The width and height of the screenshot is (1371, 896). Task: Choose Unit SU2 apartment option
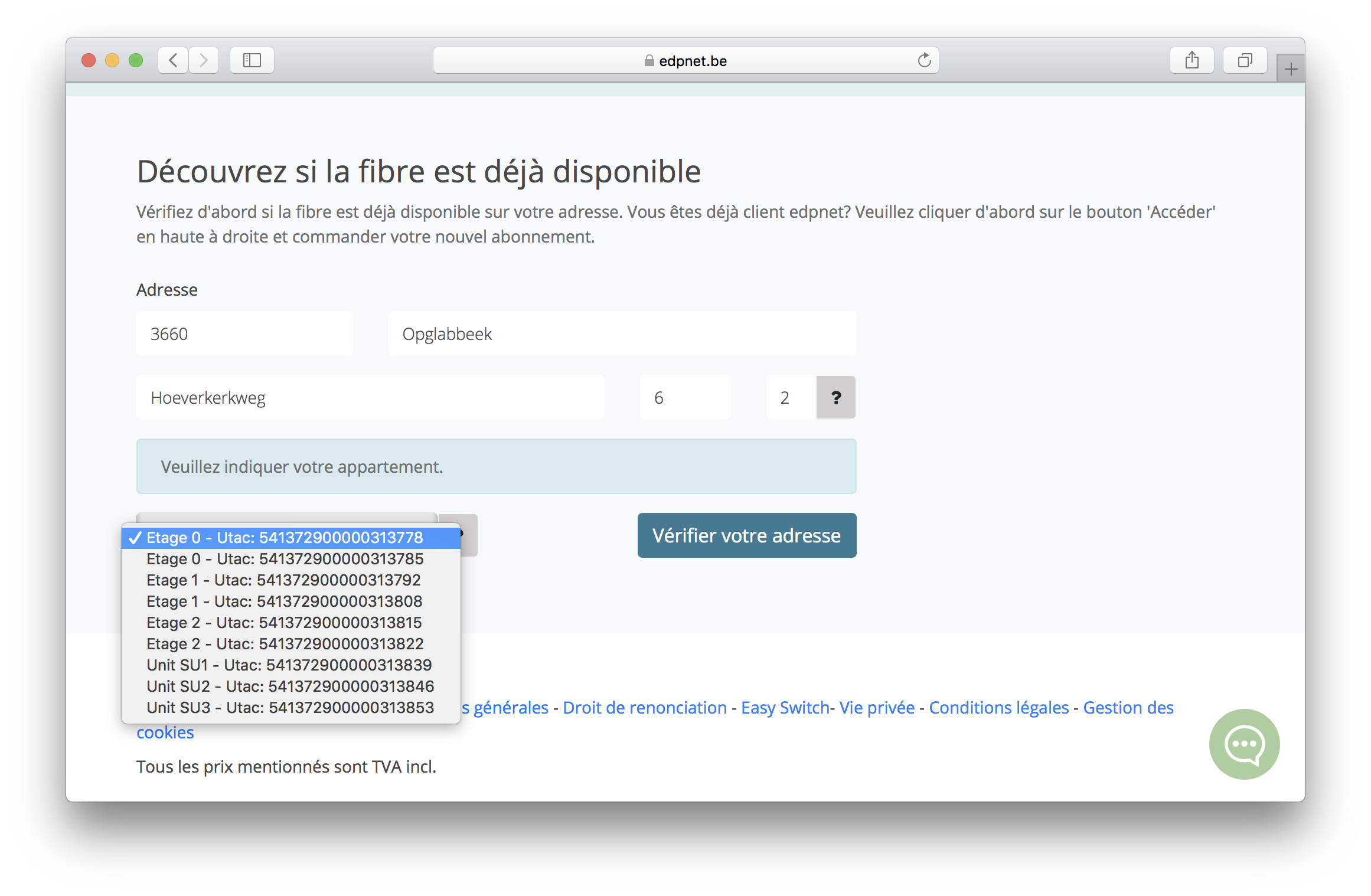290,686
